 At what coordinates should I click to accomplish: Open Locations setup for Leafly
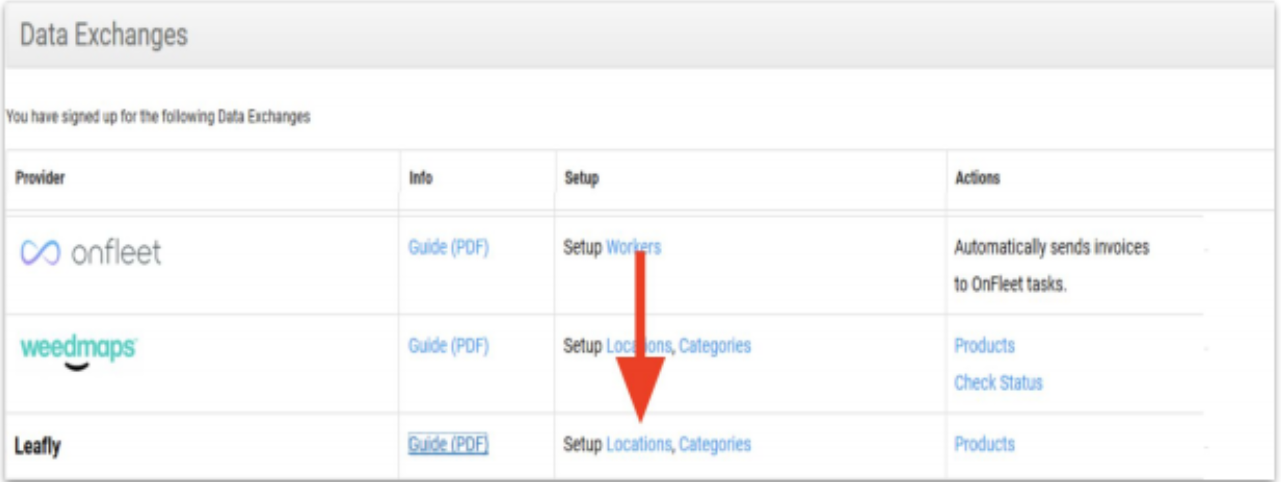click(639, 444)
